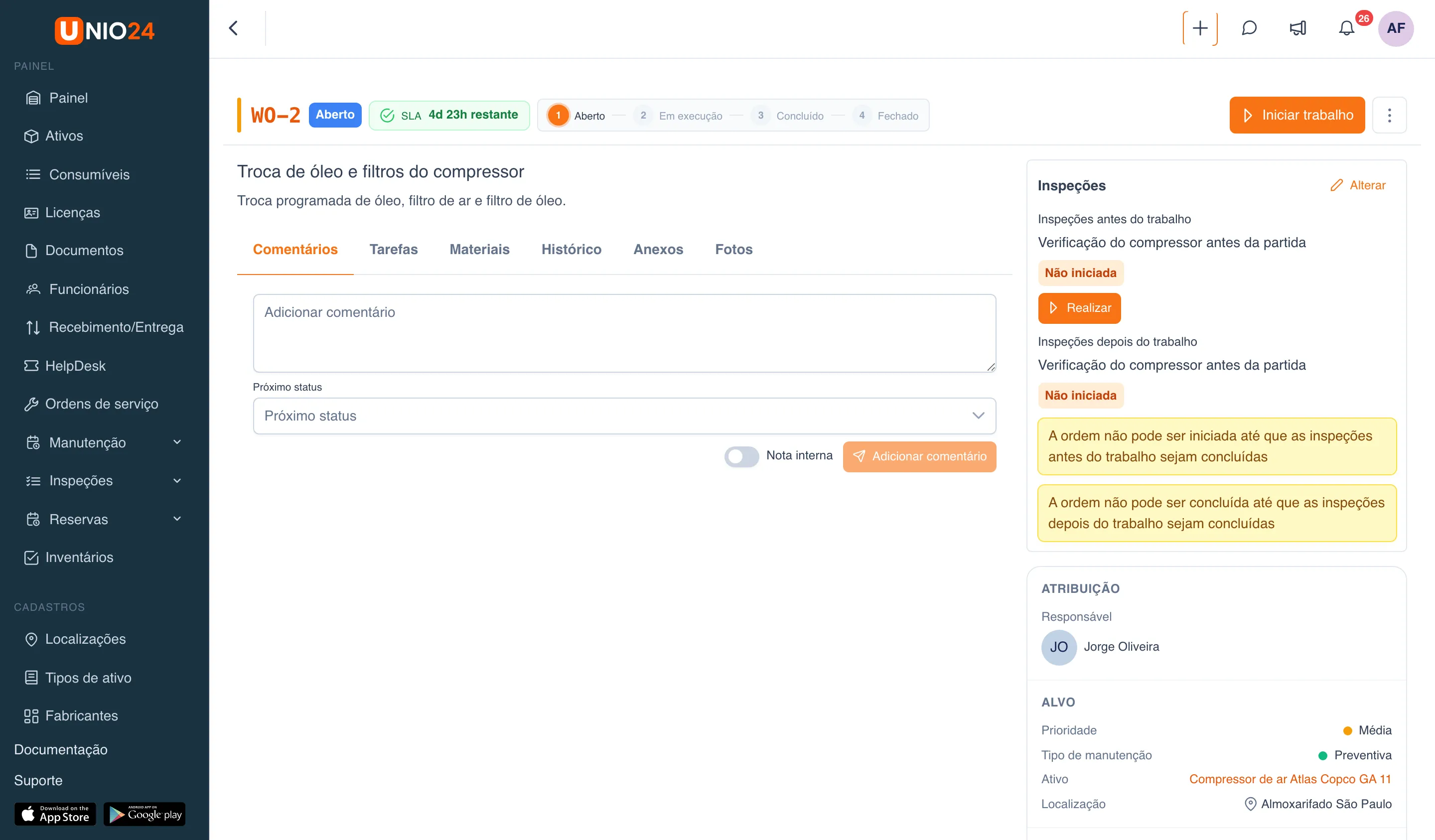
Task: Click Alterar in Inspeções panel
Action: (x=1358, y=186)
